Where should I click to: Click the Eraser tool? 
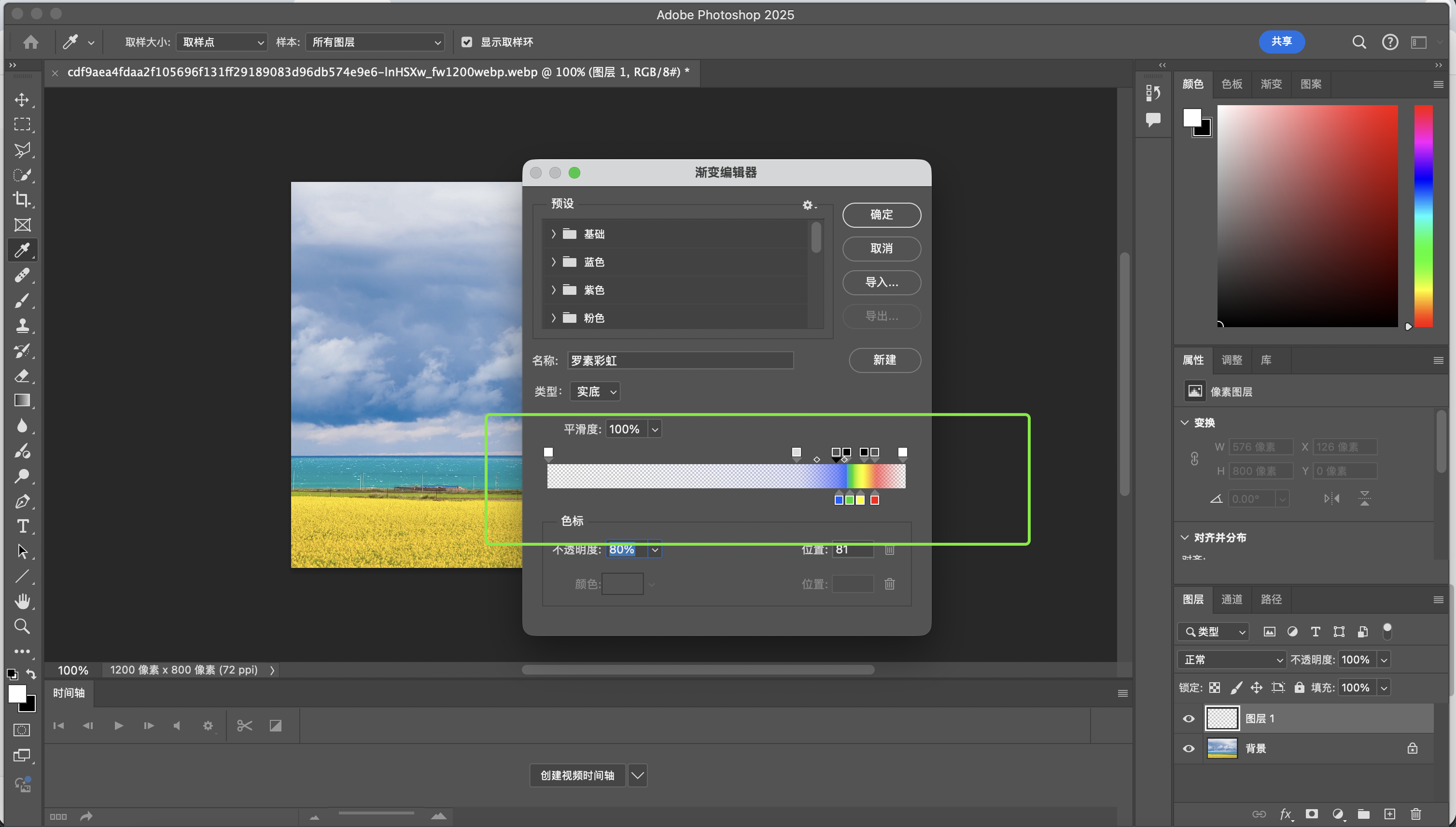click(x=22, y=375)
